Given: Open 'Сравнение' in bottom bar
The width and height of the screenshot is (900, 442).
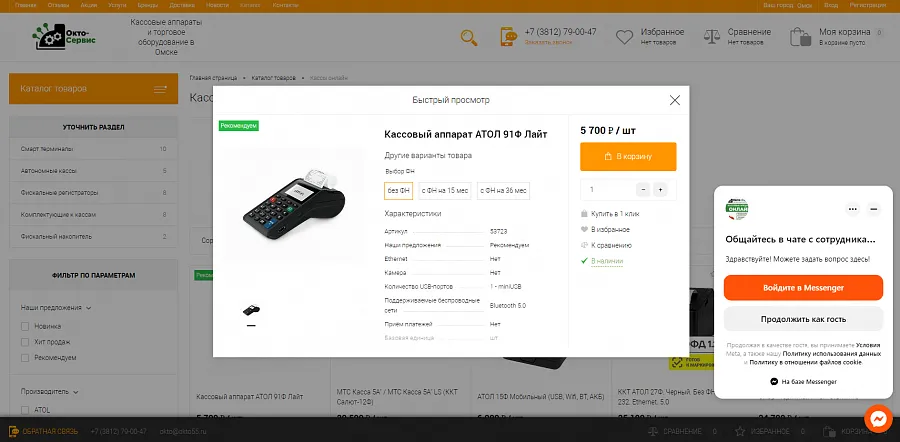Looking at the screenshot, I should tap(682, 431).
